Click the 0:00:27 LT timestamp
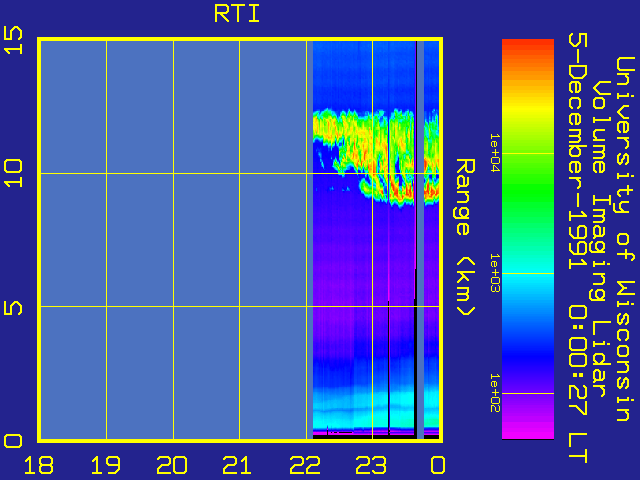 pyautogui.click(x=577, y=384)
